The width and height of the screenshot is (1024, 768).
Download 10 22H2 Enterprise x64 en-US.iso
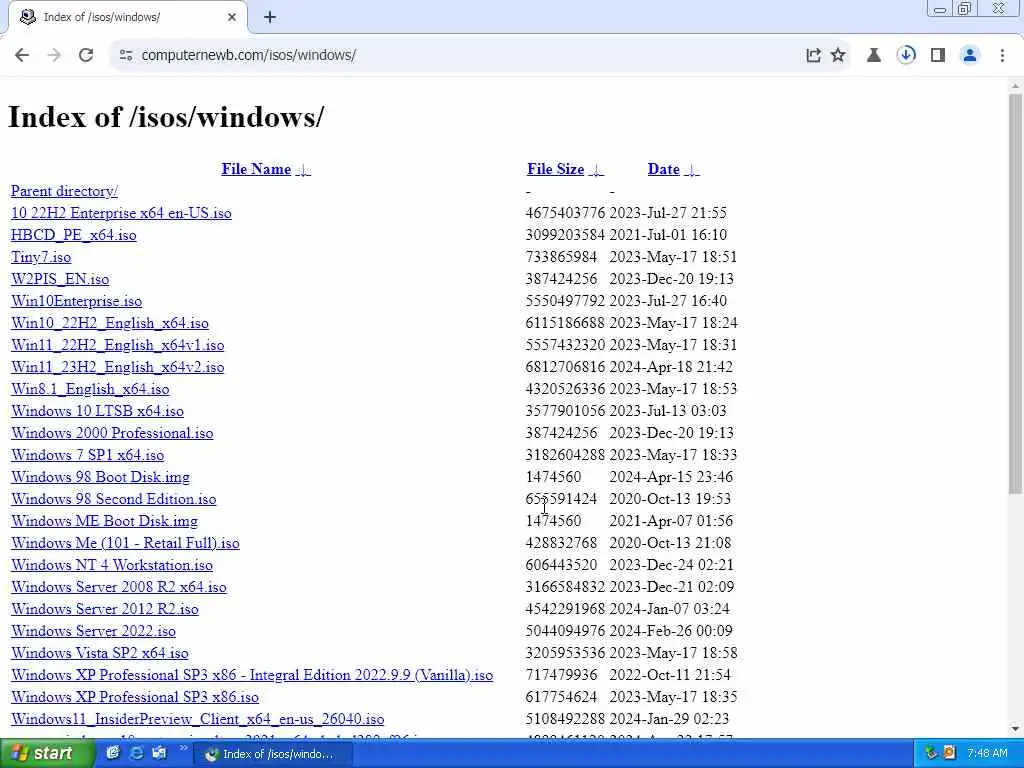[121, 214]
